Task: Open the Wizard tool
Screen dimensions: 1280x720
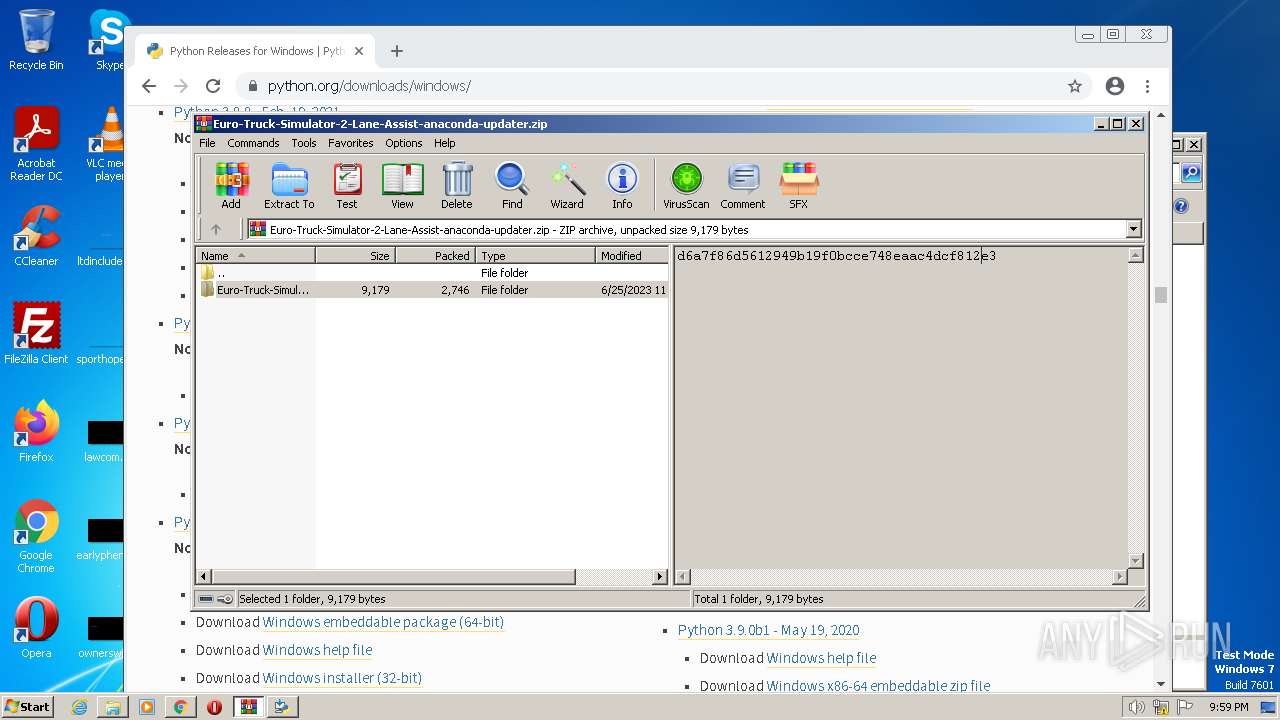Action: pyautogui.click(x=567, y=186)
